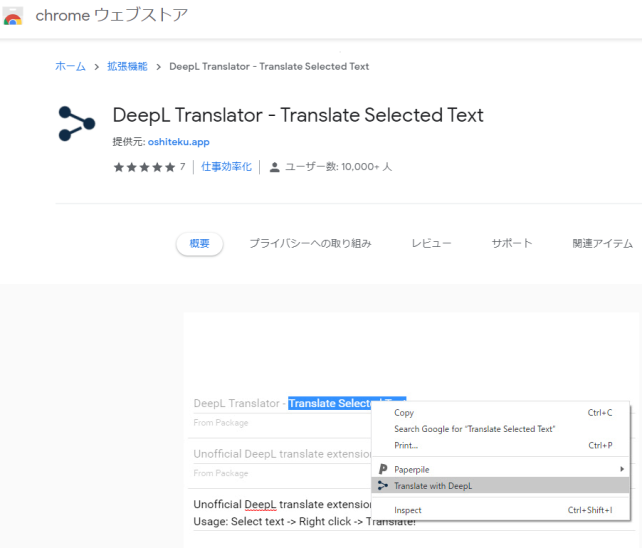Viewport: 642px width, 548px height.
Task: Switch to the レビュー tab
Action: (431, 243)
